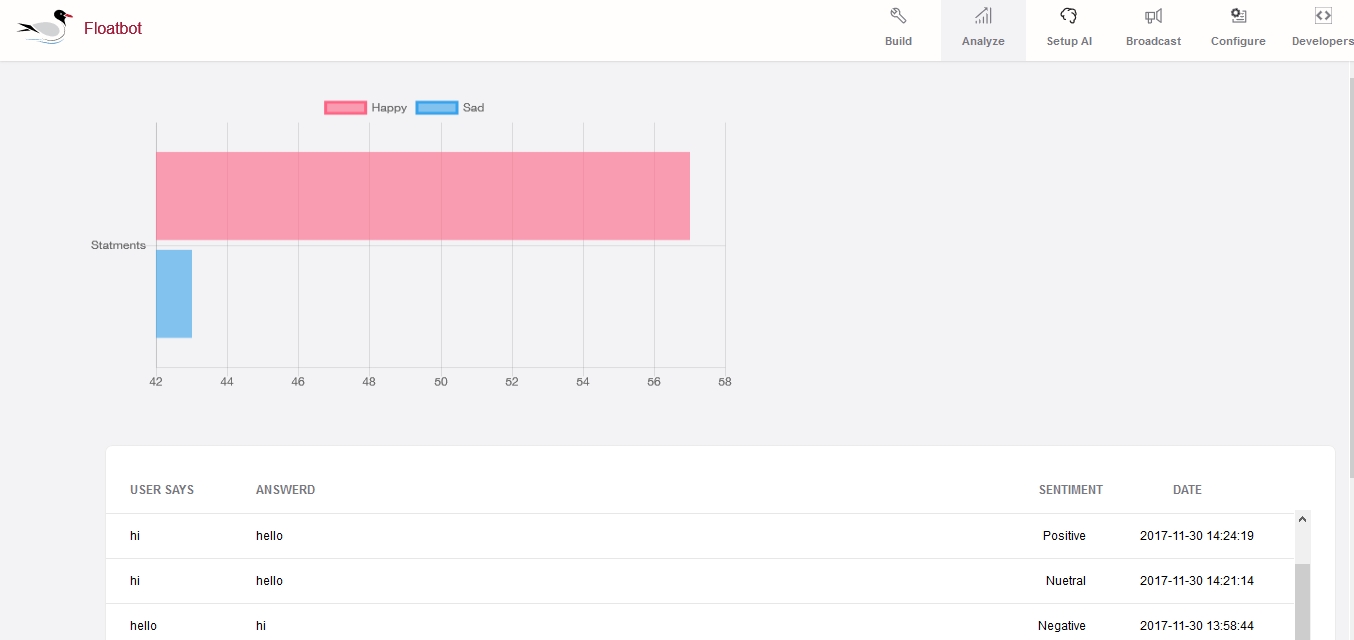Select the Build wrench icon

tap(898, 15)
